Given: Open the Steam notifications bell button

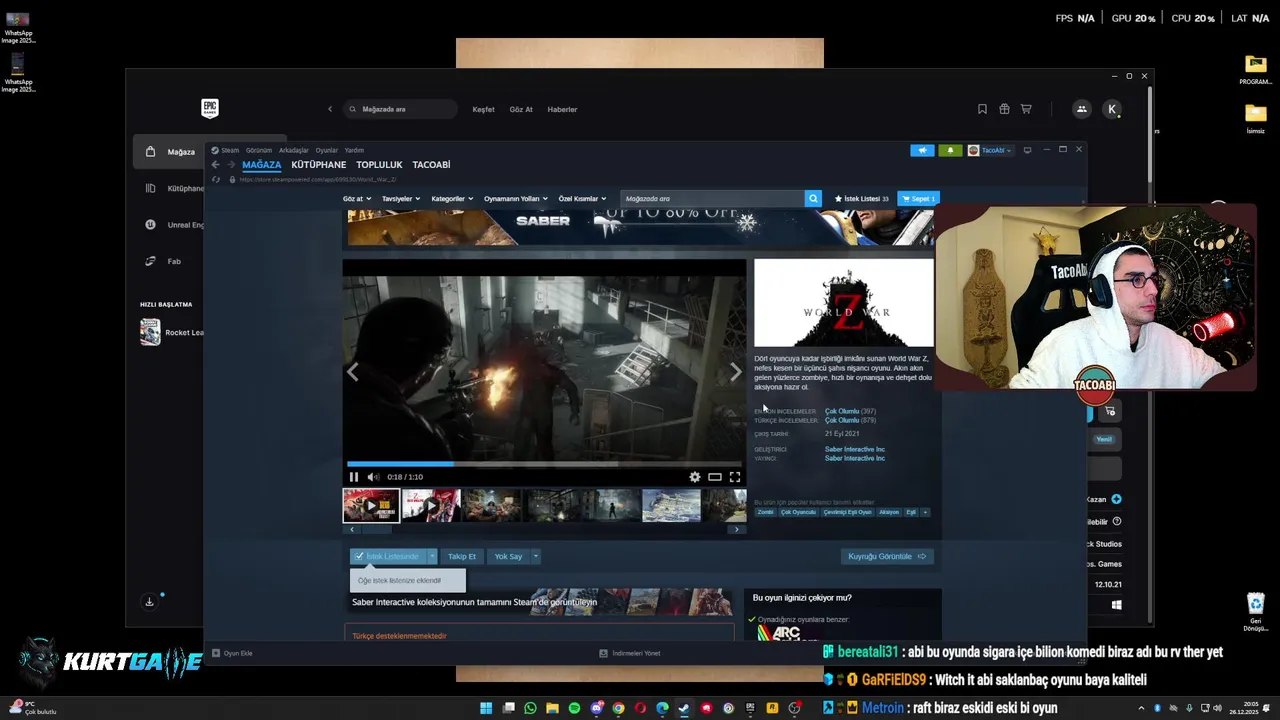Looking at the screenshot, I should 950,150.
